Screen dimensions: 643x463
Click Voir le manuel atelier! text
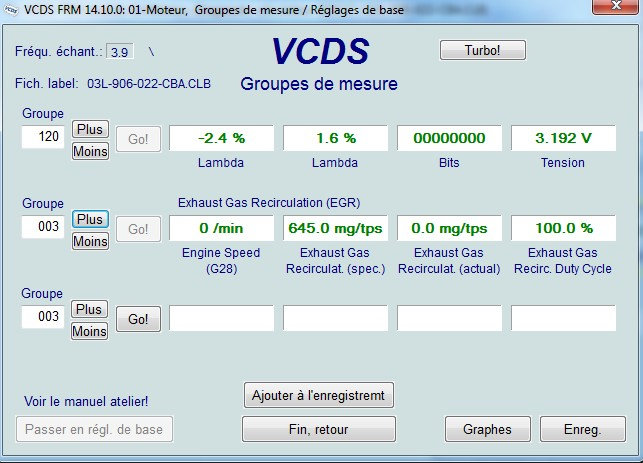click(x=86, y=401)
